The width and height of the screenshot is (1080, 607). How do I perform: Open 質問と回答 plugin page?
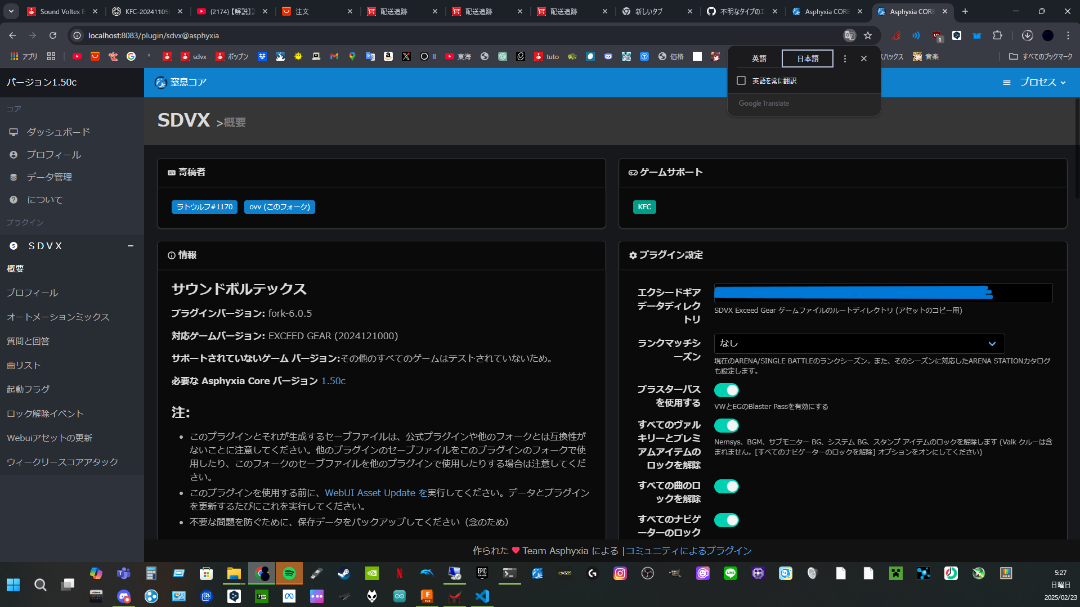click(x=28, y=341)
